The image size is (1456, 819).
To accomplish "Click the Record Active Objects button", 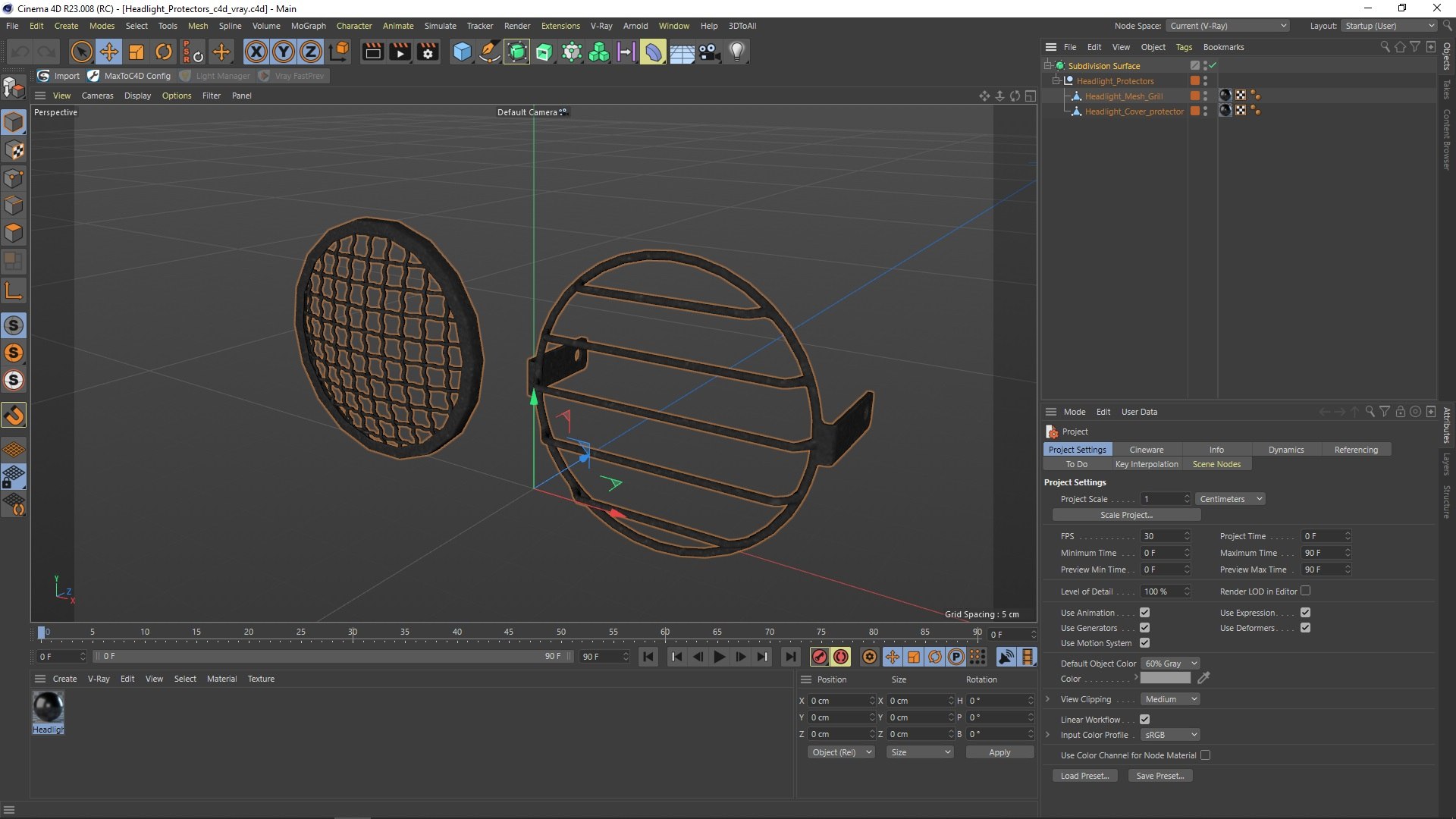I will click(819, 657).
